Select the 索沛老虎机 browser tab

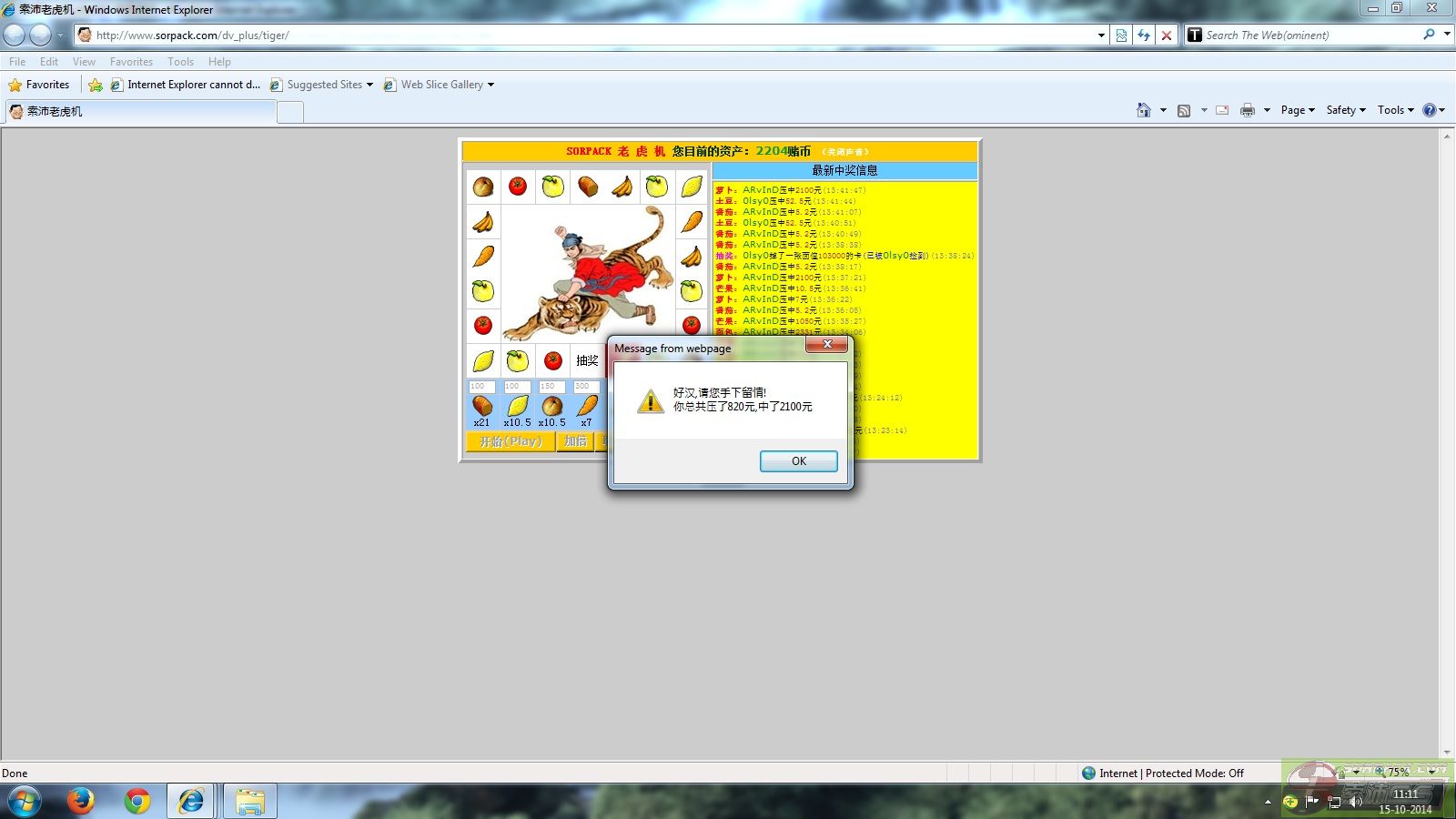[141, 112]
